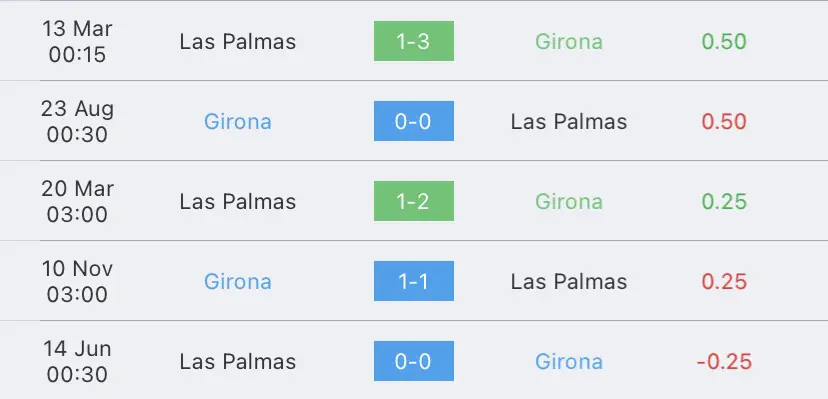Select Las Palmas home team on 20 Mar
The height and width of the screenshot is (399, 828).
click(x=238, y=202)
